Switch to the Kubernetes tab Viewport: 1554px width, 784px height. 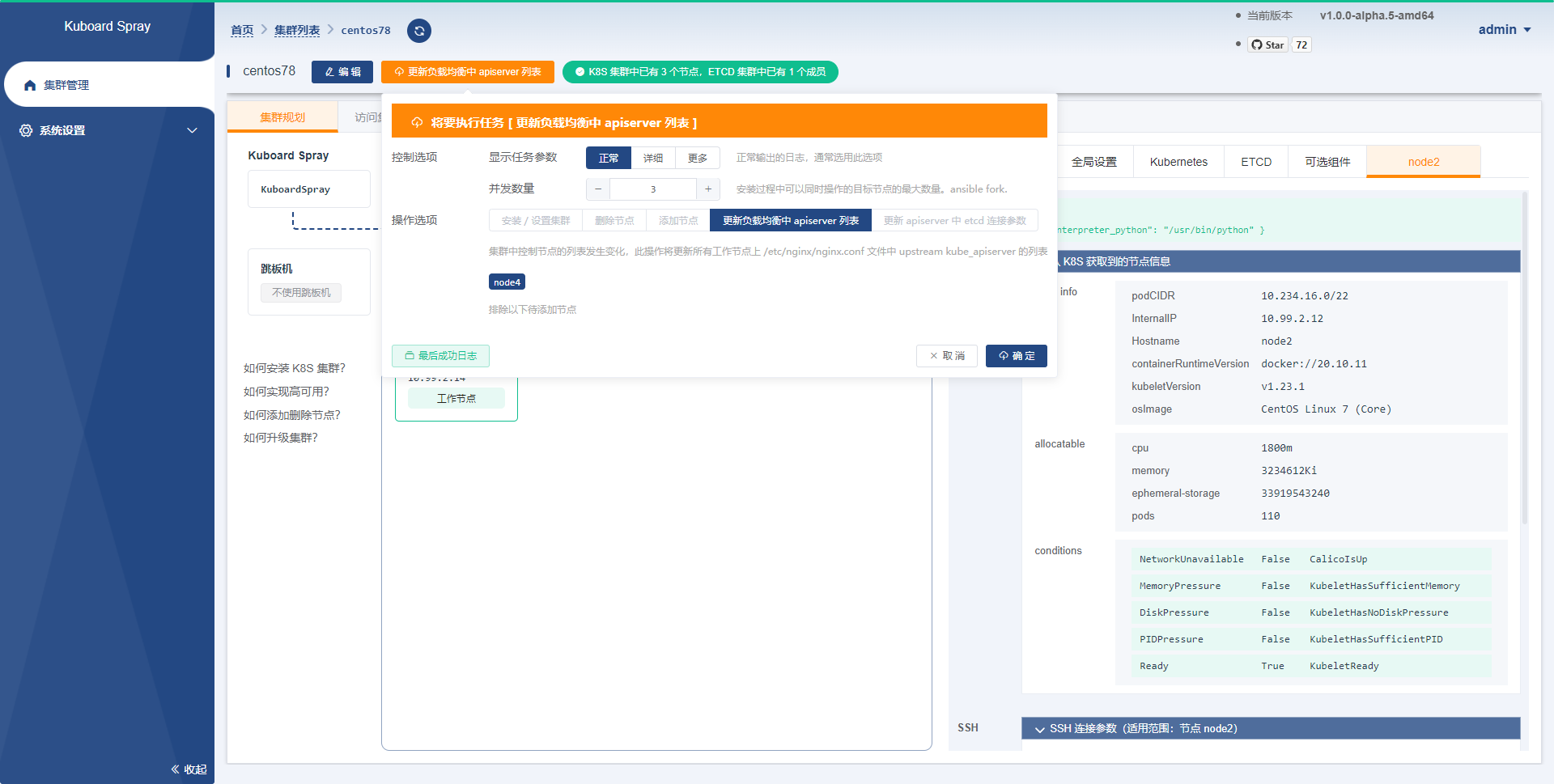click(1178, 162)
